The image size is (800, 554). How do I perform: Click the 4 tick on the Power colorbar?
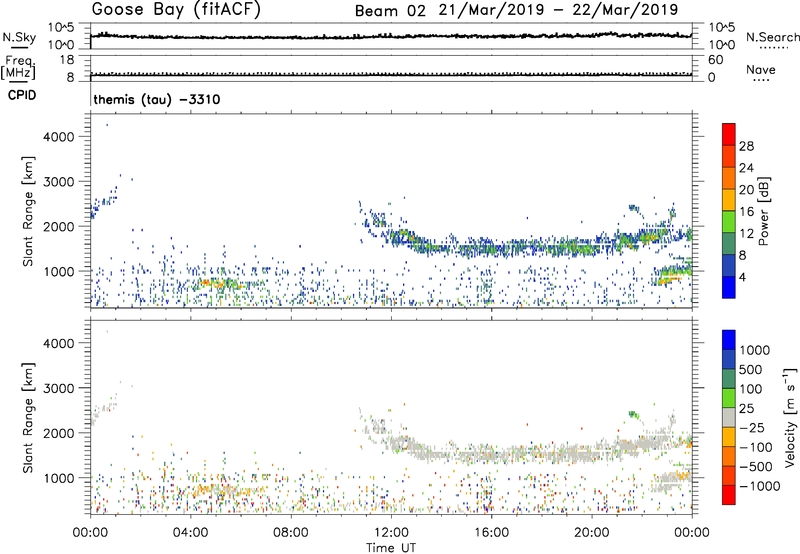tap(743, 278)
